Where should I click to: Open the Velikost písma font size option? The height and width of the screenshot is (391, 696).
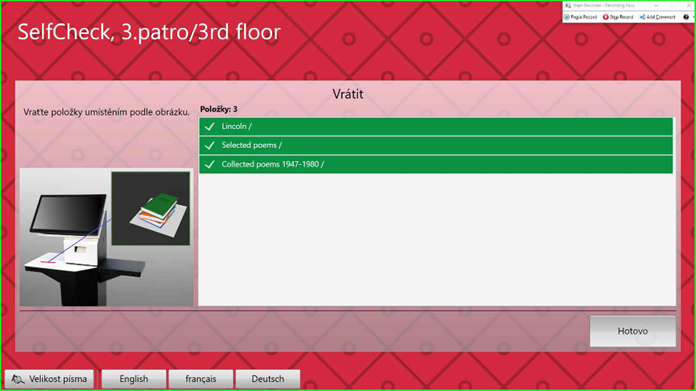pyautogui.click(x=49, y=379)
